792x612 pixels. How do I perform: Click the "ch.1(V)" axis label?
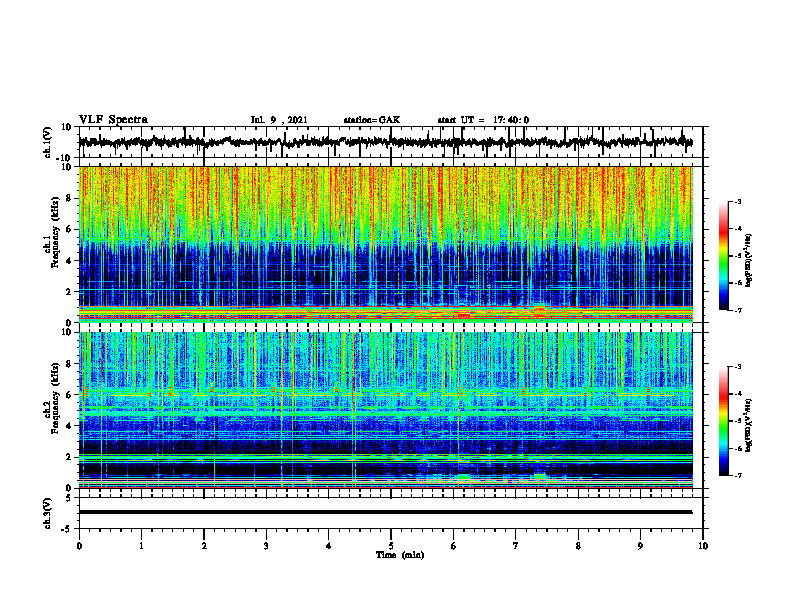click(x=48, y=142)
